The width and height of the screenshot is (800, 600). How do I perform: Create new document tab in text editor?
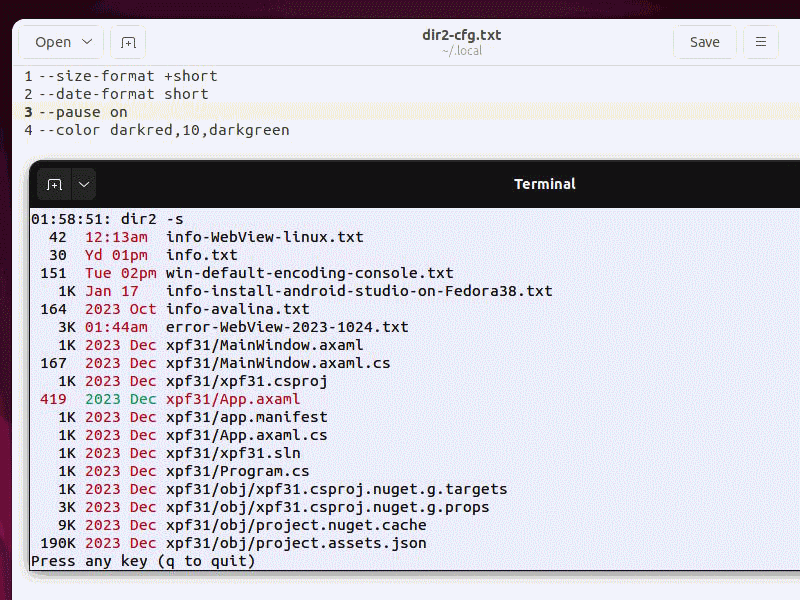coord(128,42)
